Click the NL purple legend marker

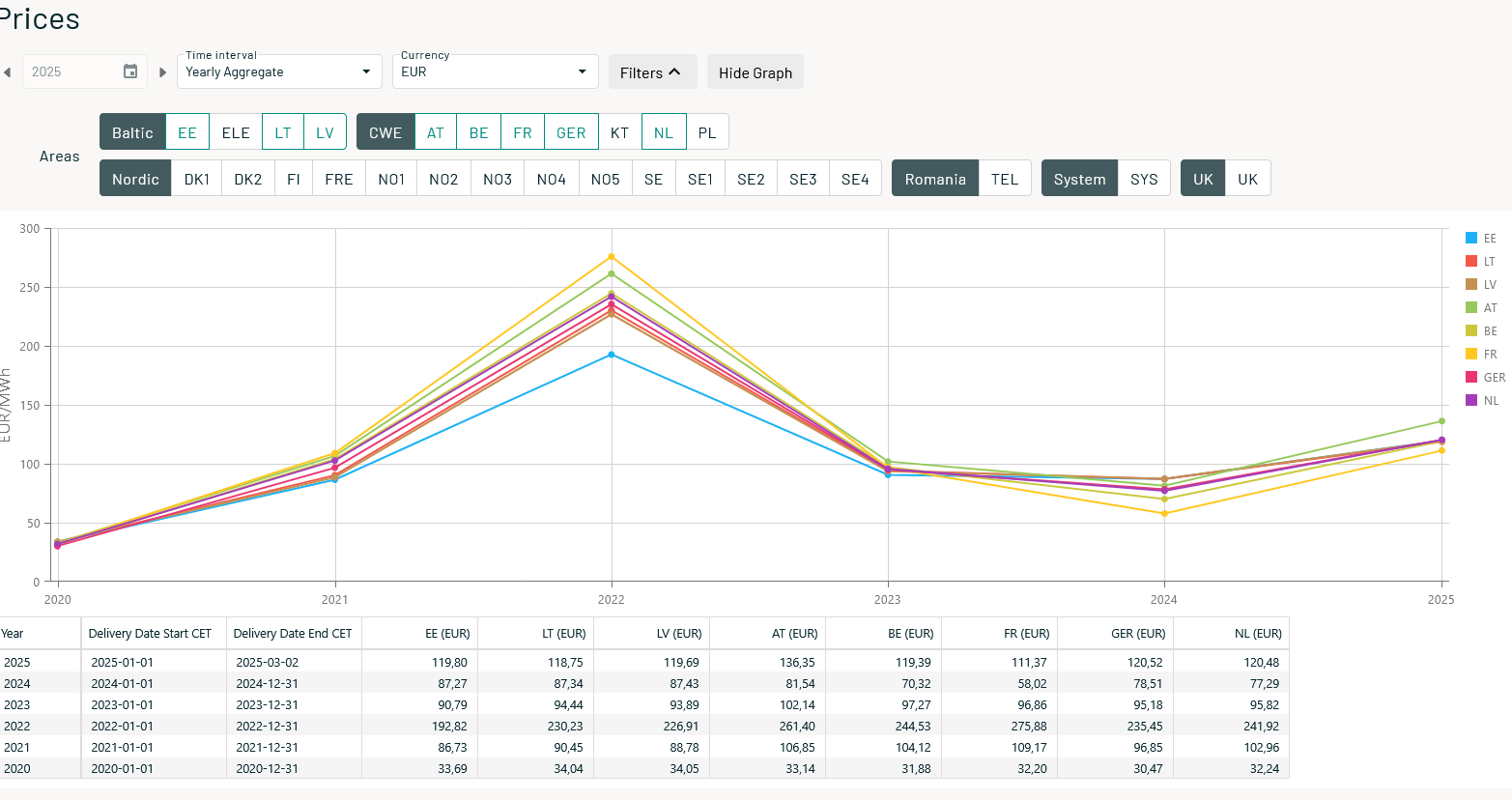click(1471, 400)
